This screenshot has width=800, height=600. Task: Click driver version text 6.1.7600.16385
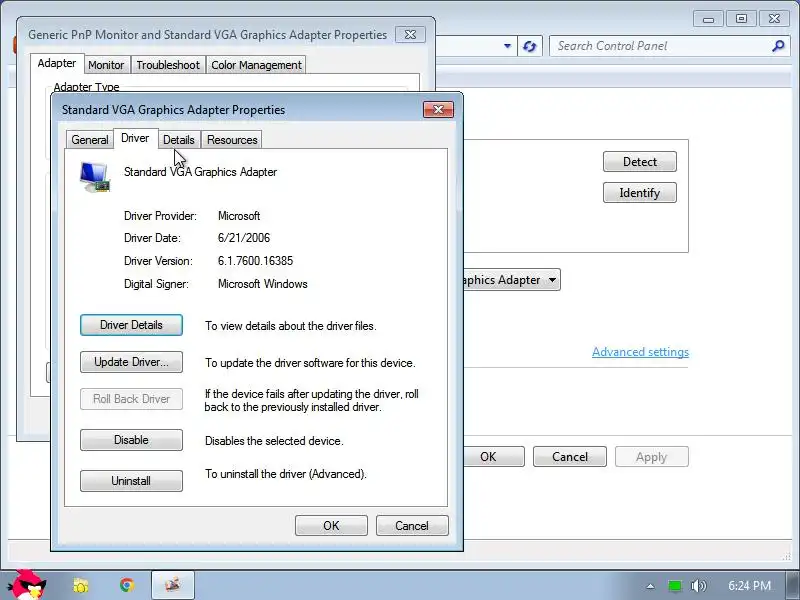(256, 261)
